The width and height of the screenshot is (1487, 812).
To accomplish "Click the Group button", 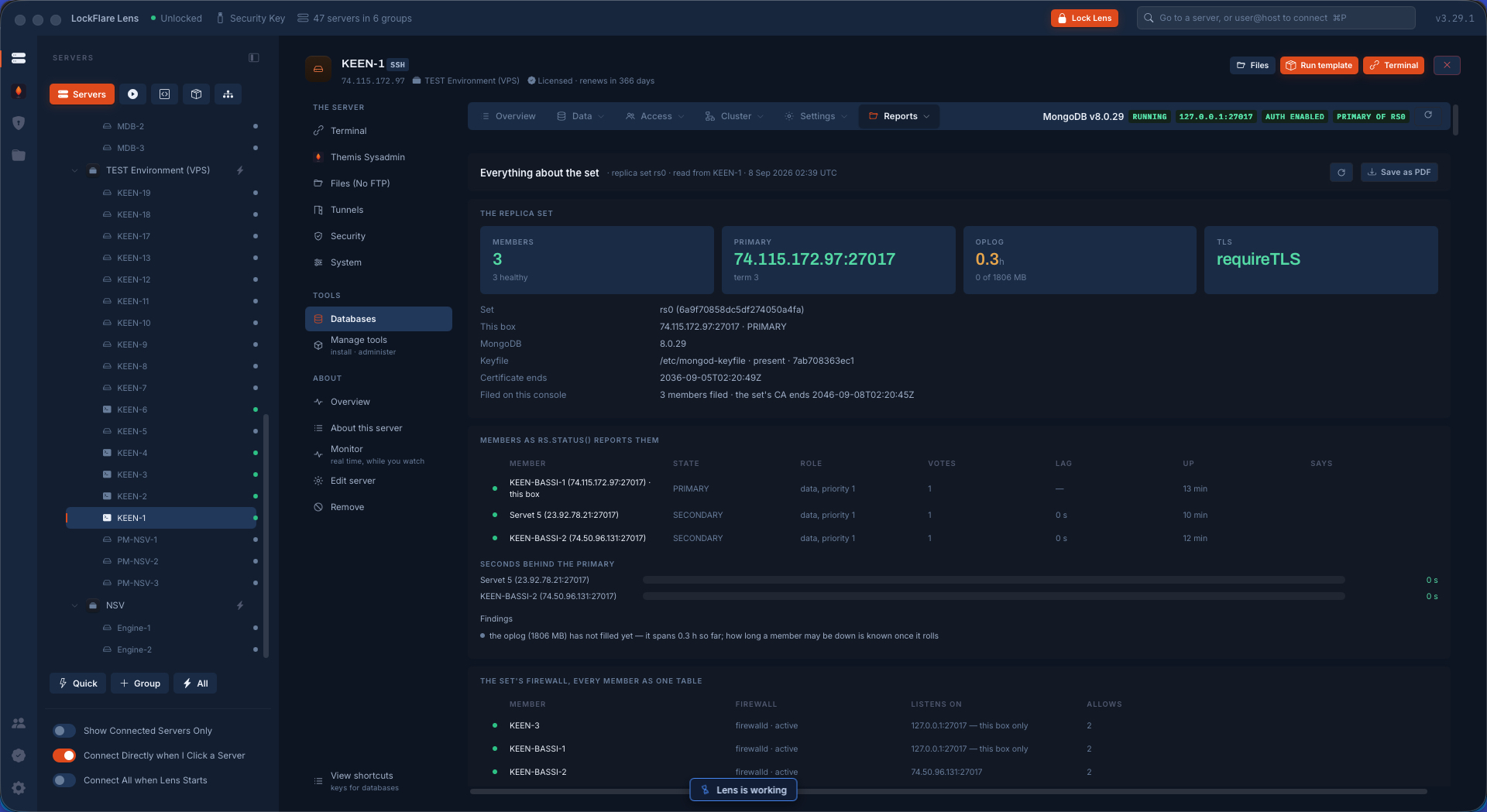I will pos(140,684).
